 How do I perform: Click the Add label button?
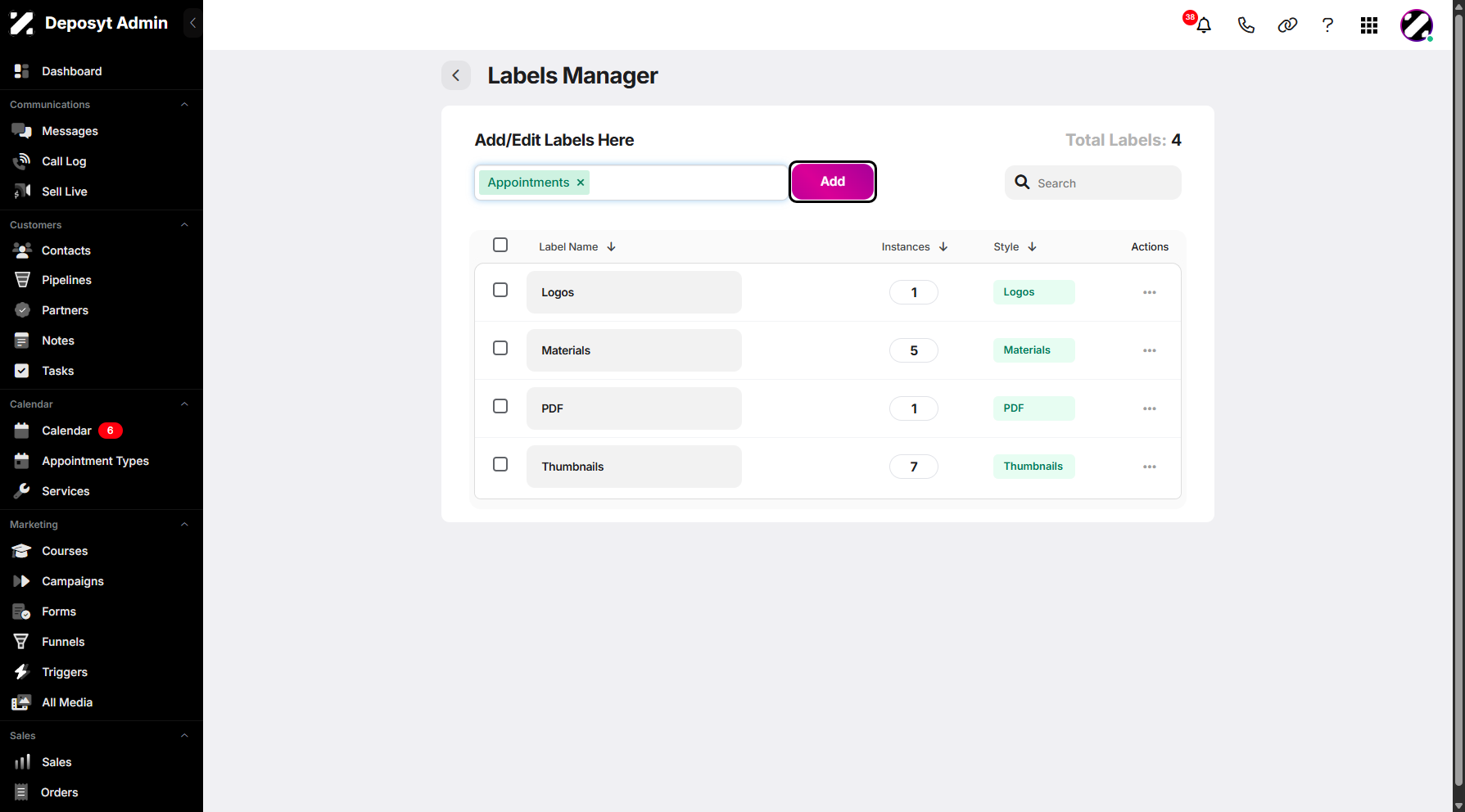(833, 182)
